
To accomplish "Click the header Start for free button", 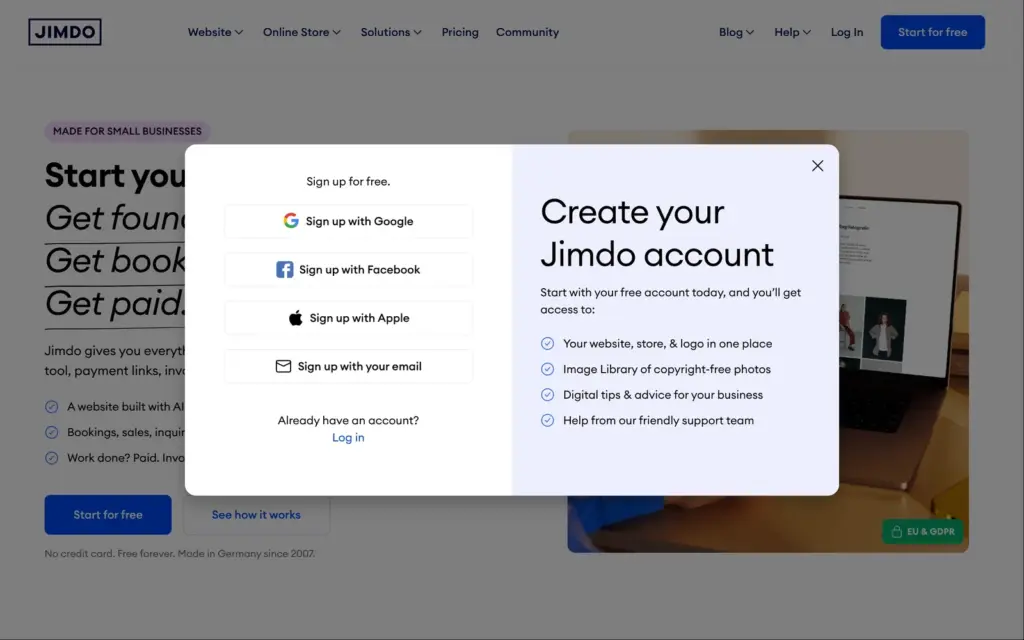I will tap(933, 32).
